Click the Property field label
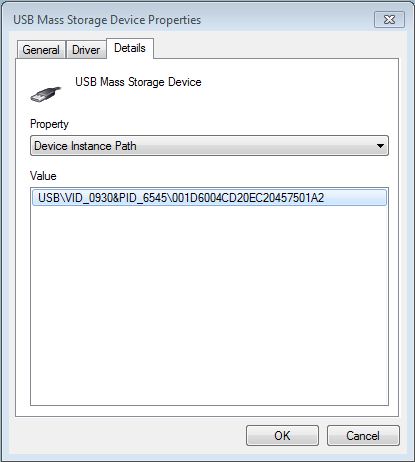 pos(49,124)
